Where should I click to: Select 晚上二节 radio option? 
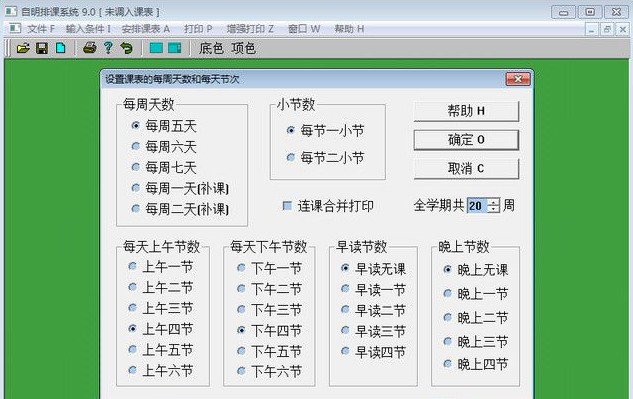(x=476, y=318)
